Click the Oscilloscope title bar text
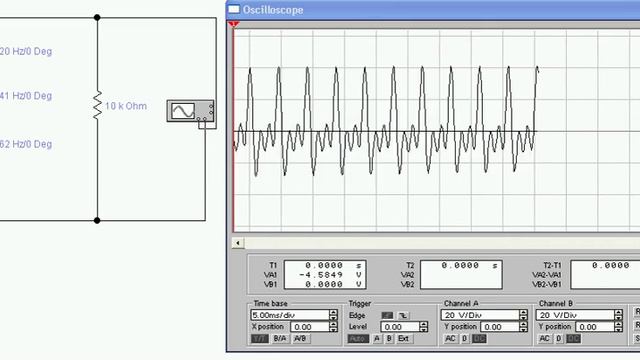The width and height of the screenshot is (640, 360). pos(273,10)
